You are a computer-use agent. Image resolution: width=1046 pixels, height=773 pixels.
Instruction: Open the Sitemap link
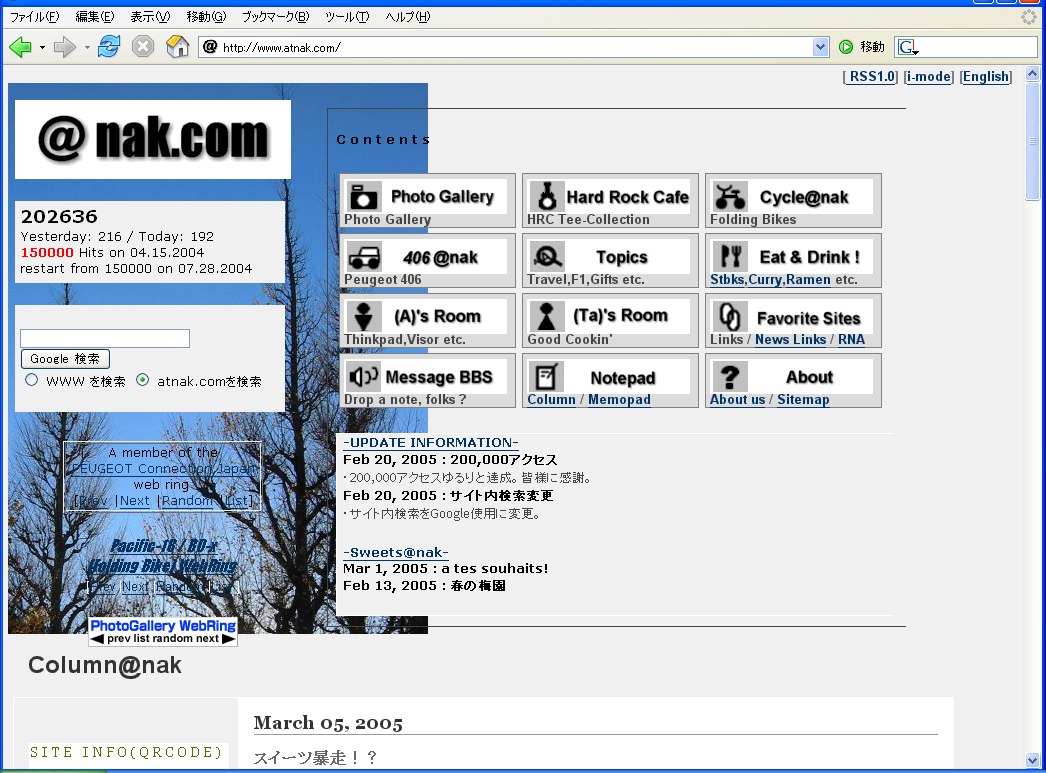(803, 400)
